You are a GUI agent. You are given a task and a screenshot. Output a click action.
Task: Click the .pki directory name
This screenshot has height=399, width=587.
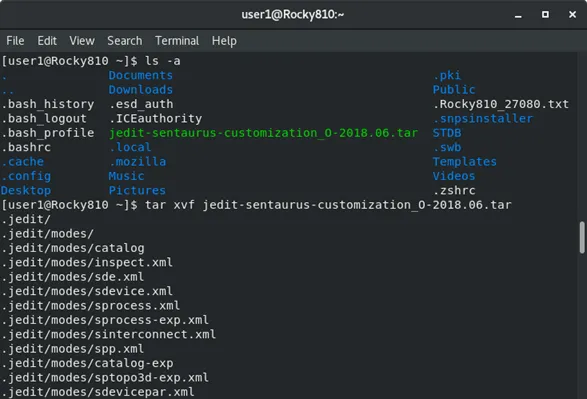[x=447, y=75]
